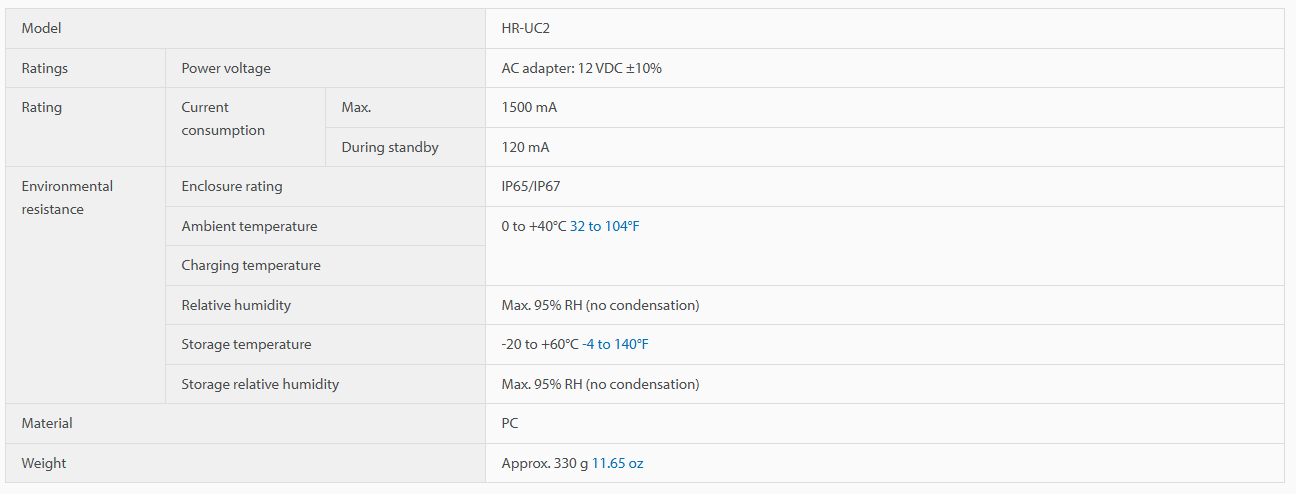Click the blue -4 to 140°F text
1296x494 pixels.
(x=615, y=344)
